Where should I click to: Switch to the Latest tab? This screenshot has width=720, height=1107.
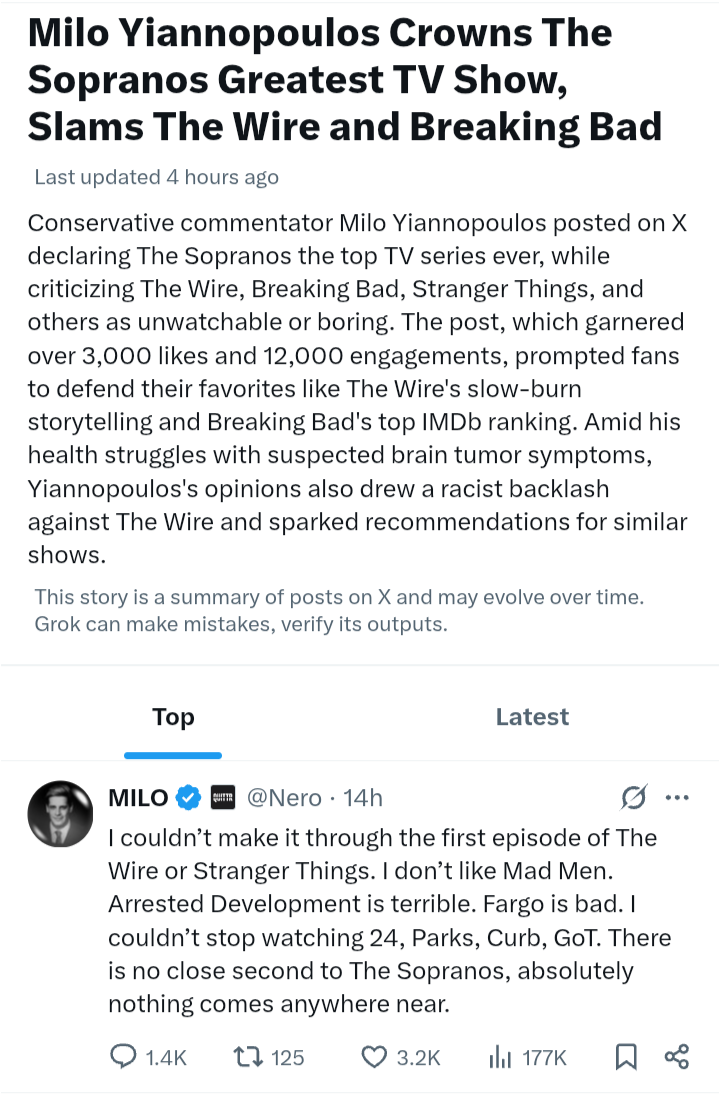click(x=532, y=717)
